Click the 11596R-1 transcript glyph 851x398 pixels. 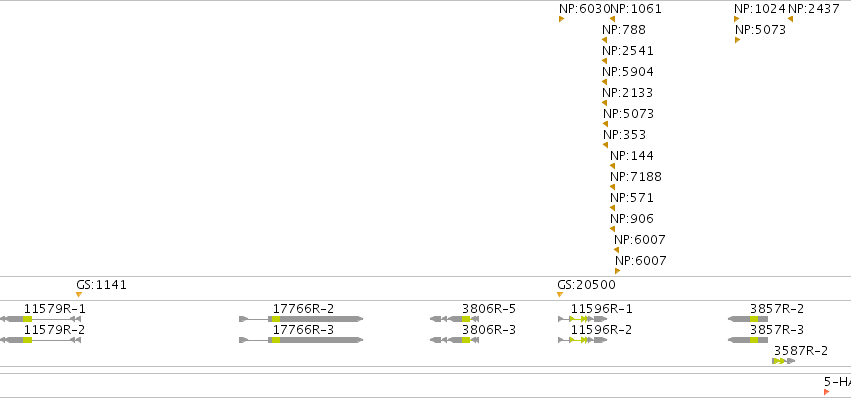[582, 319]
